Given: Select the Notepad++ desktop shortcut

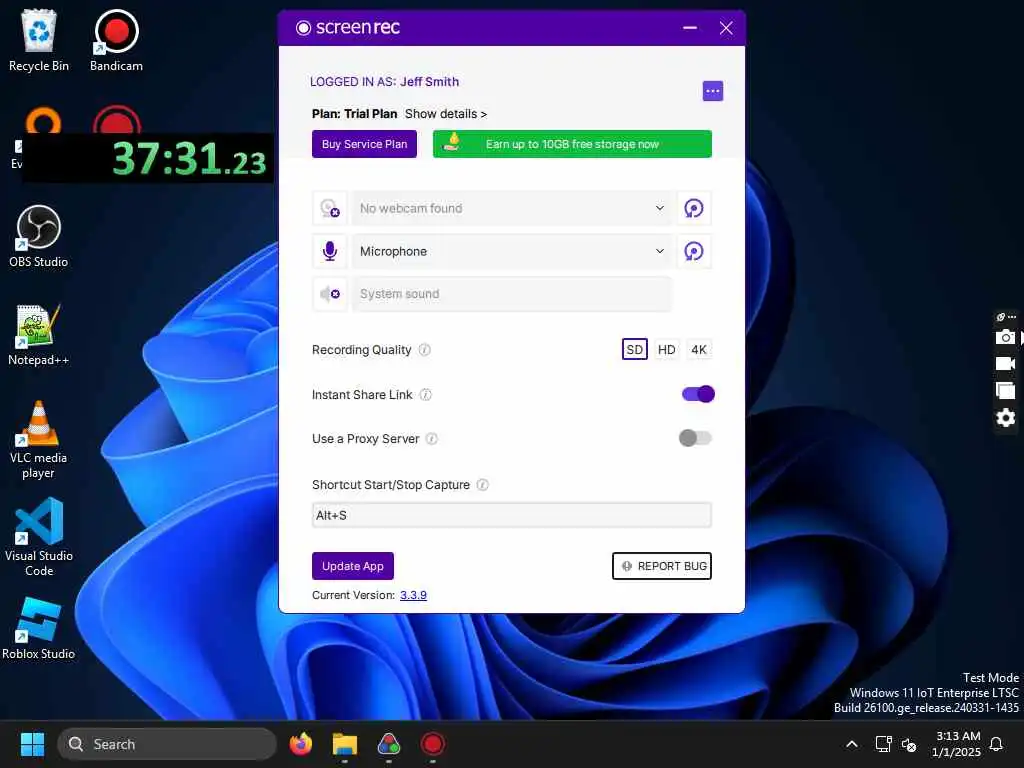Looking at the screenshot, I should [39, 334].
